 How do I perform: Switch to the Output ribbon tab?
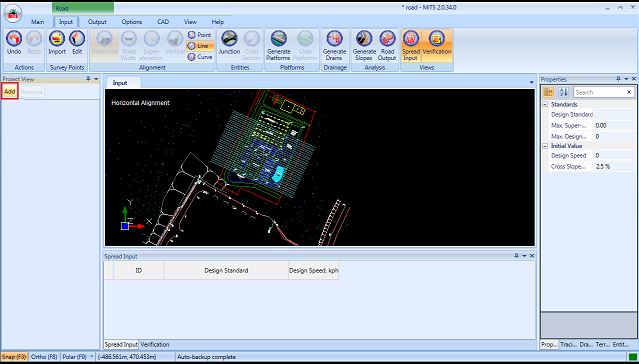97,22
